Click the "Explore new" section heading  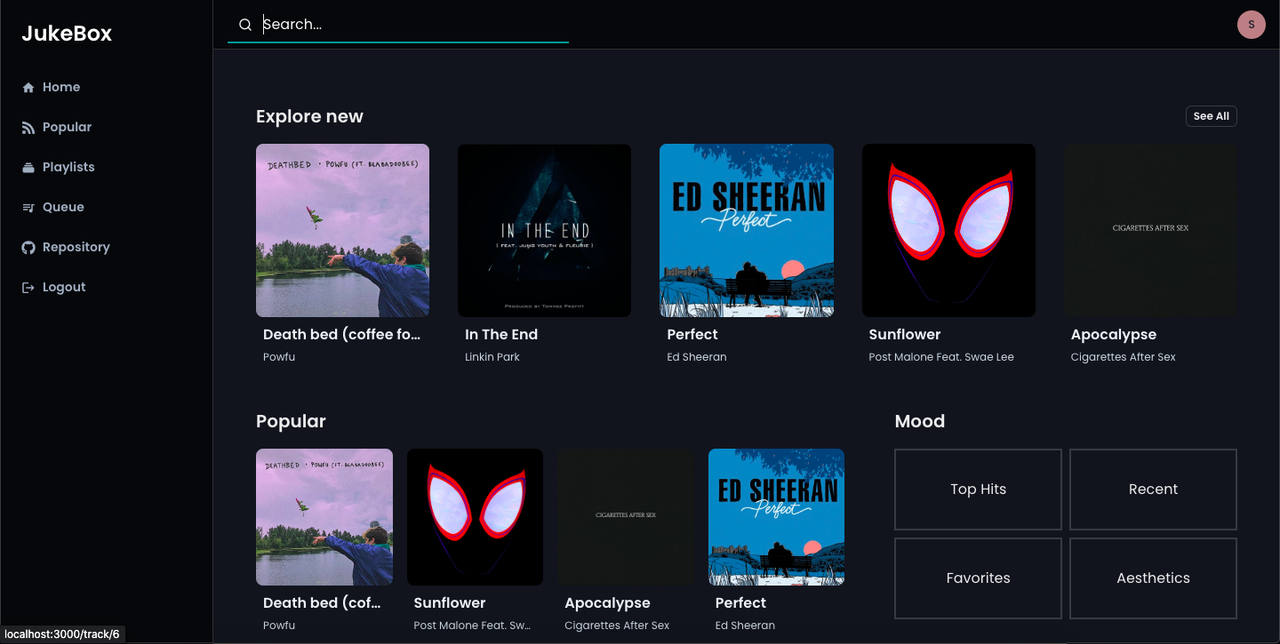(x=309, y=116)
